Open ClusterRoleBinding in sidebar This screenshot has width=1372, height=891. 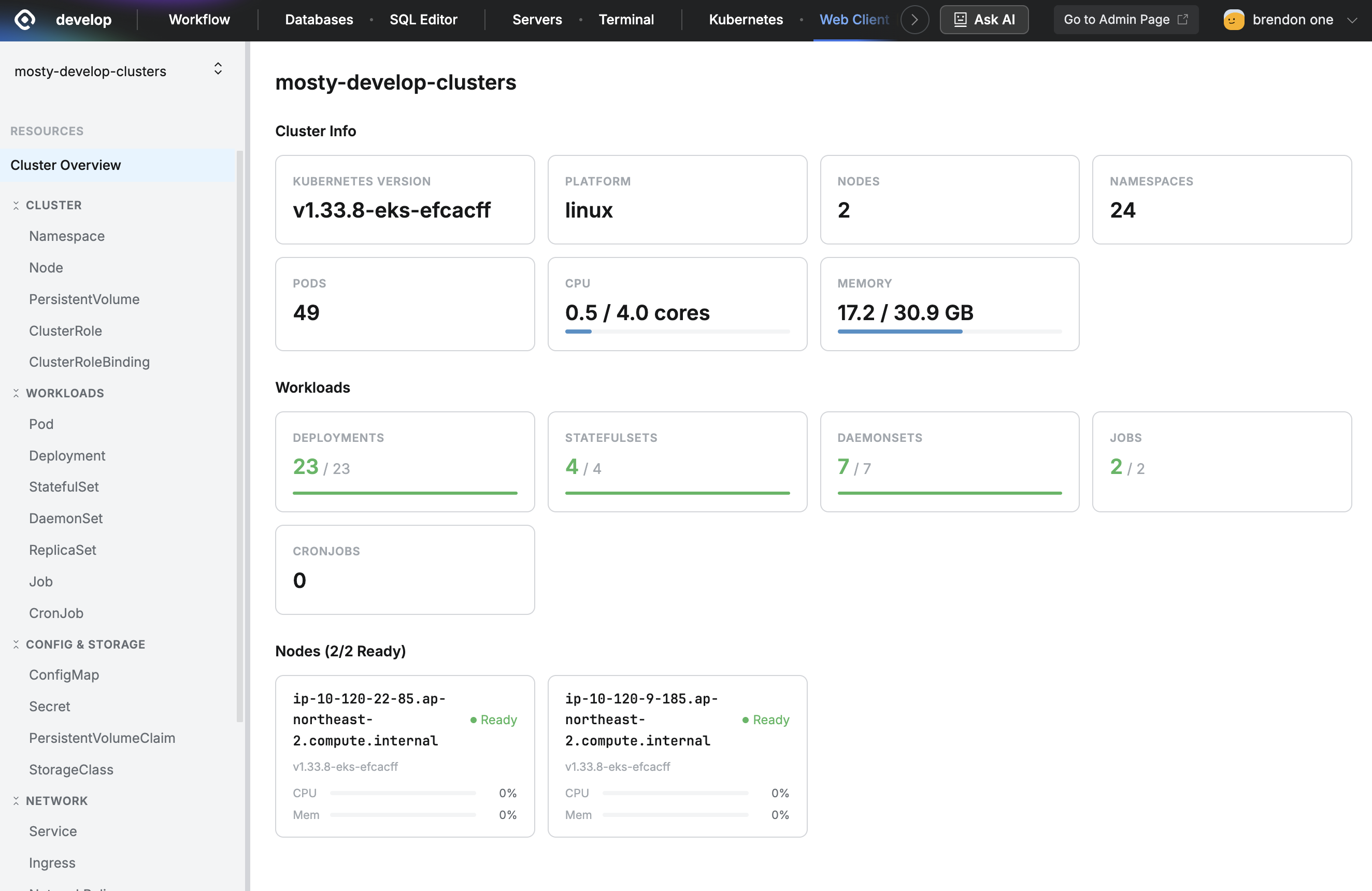[89, 362]
